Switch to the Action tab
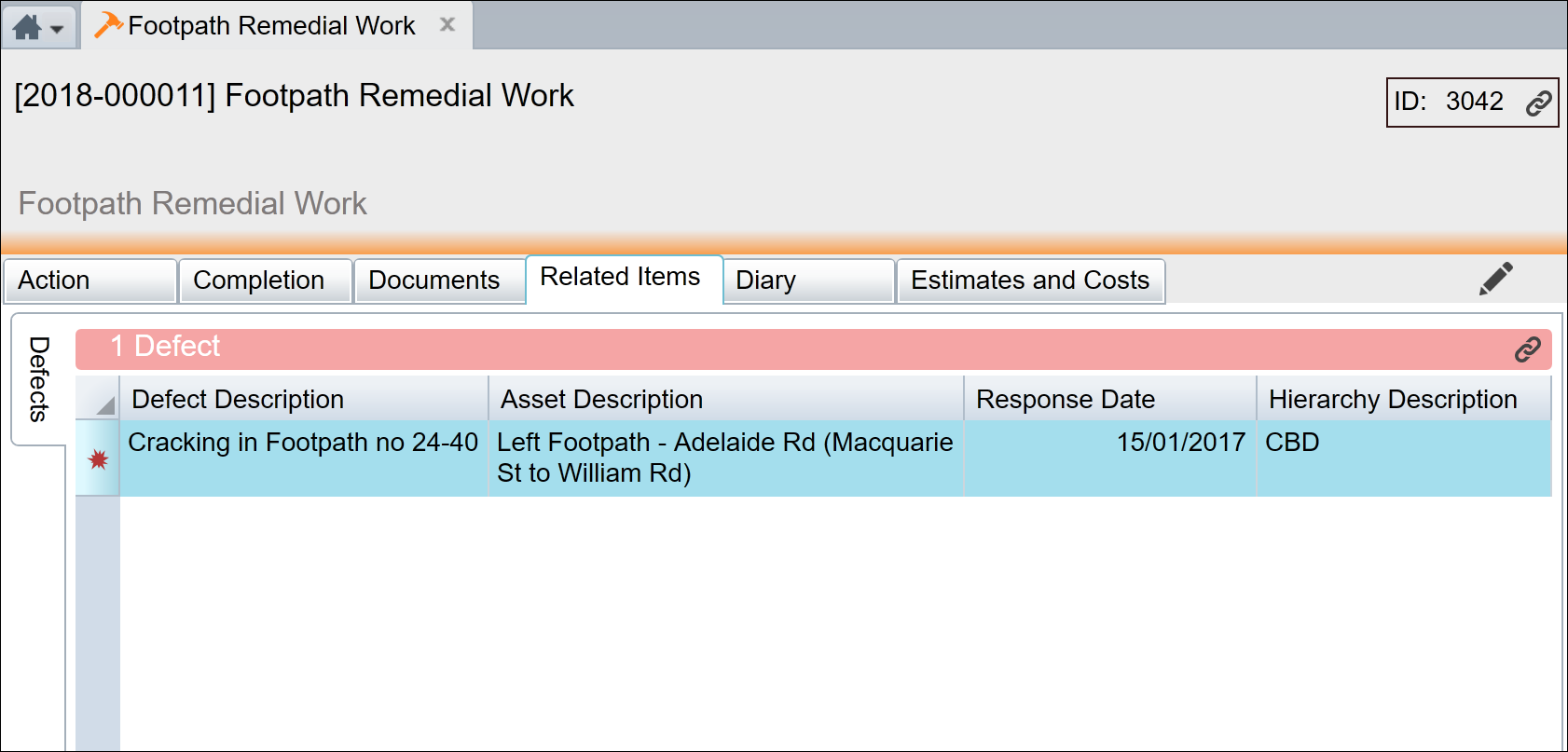 (x=89, y=280)
